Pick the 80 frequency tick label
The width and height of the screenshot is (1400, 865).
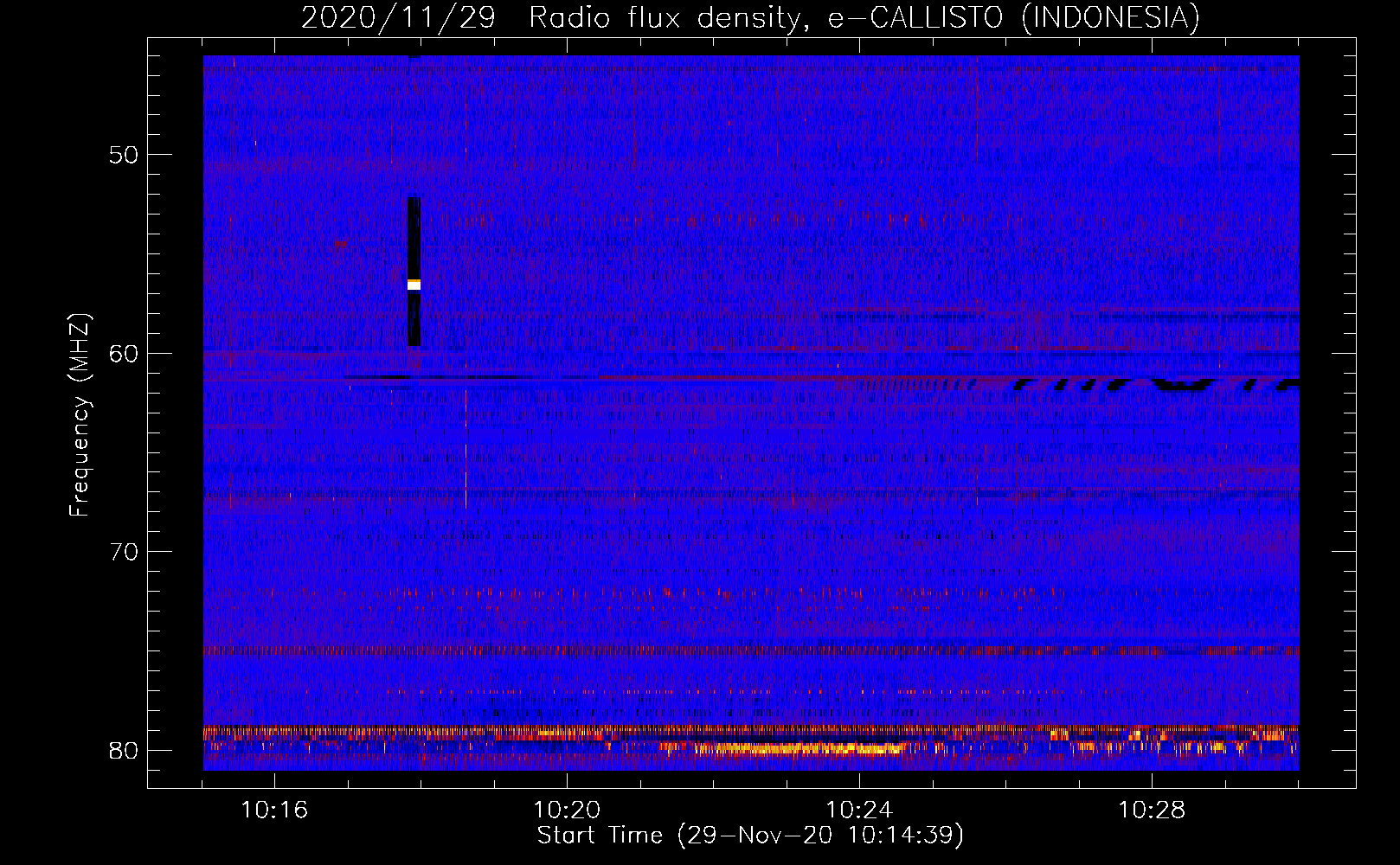coord(125,750)
